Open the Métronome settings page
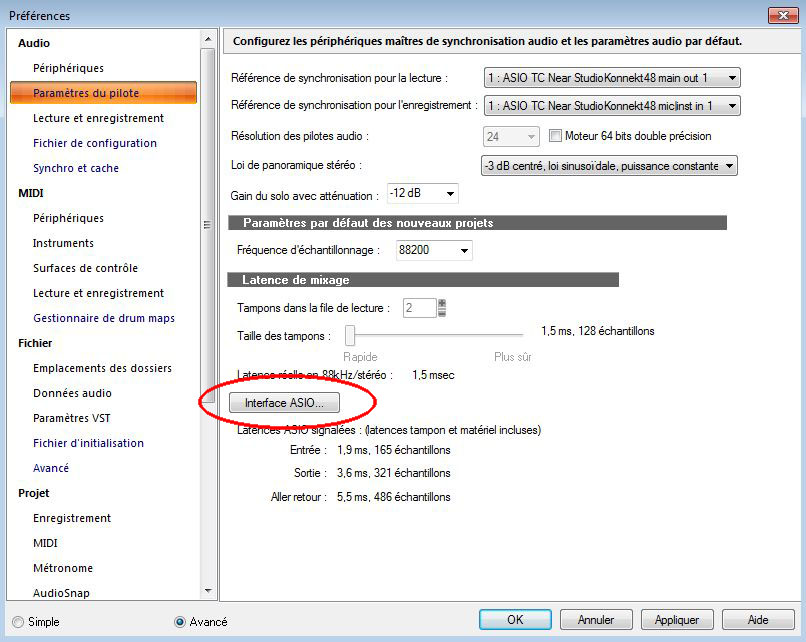The image size is (806, 642). coord(63,568)
